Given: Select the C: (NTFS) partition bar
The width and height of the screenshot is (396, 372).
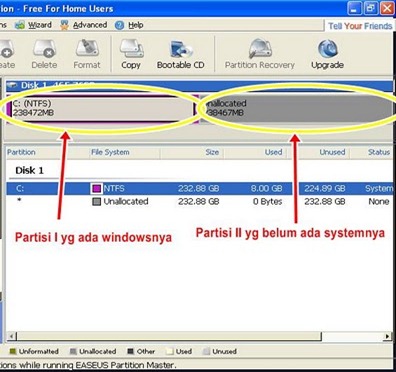Looking at the screenshot, I should (x=103, y=109).
